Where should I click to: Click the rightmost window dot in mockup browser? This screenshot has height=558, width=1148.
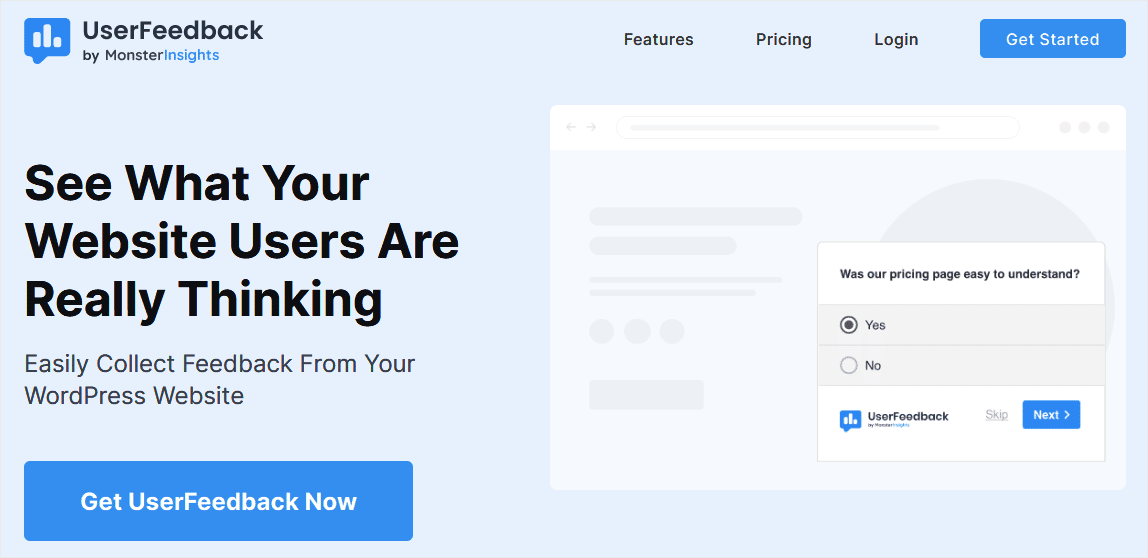(1104, 127)
